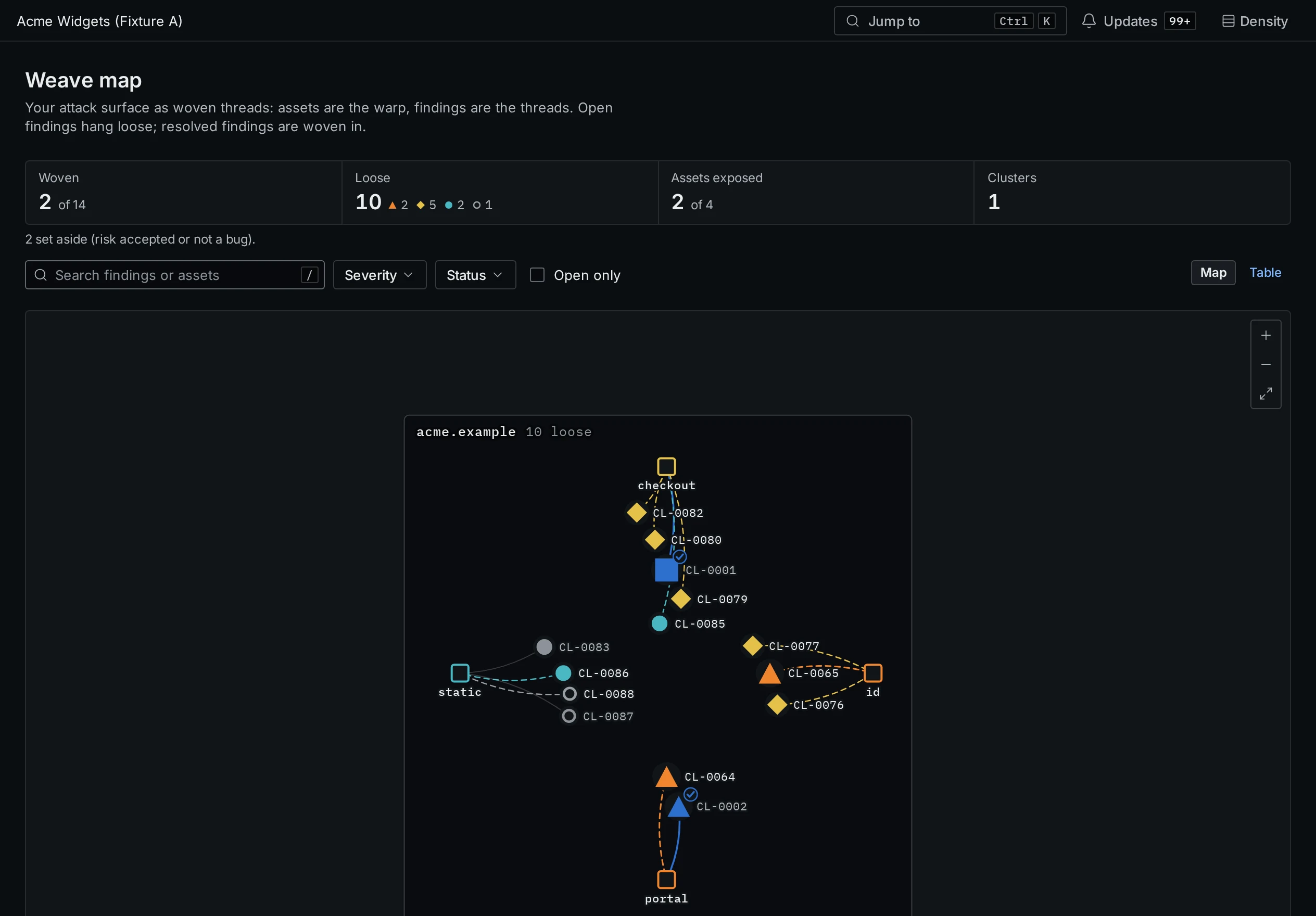Click the Acme Widgets (Fixture A) title
Image resolution: width=1316 pixels, height=916 pixels.
tap(100, 21)
